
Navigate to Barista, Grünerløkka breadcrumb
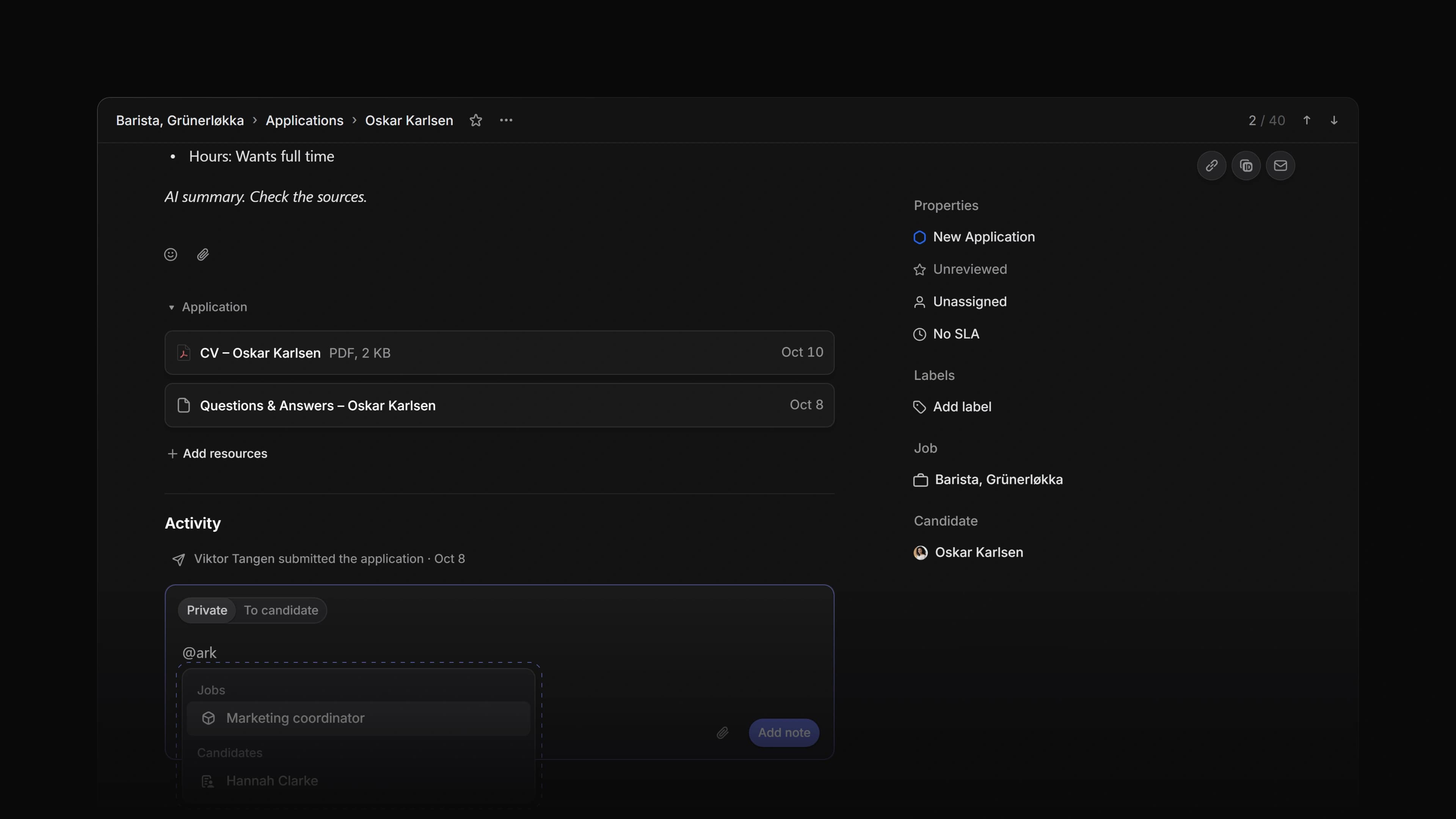[180, 121]
